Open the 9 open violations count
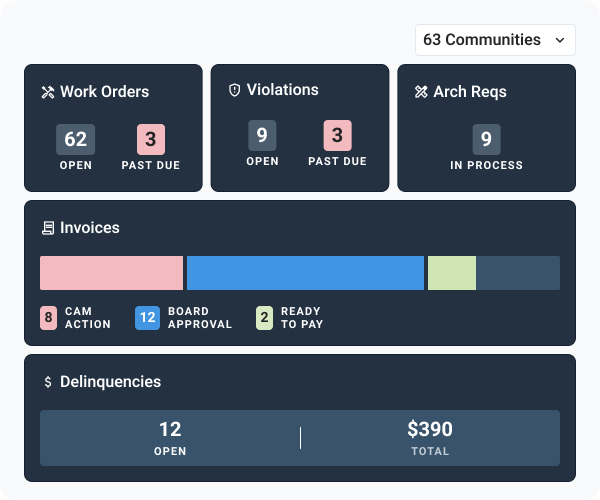 click(262, 135)
